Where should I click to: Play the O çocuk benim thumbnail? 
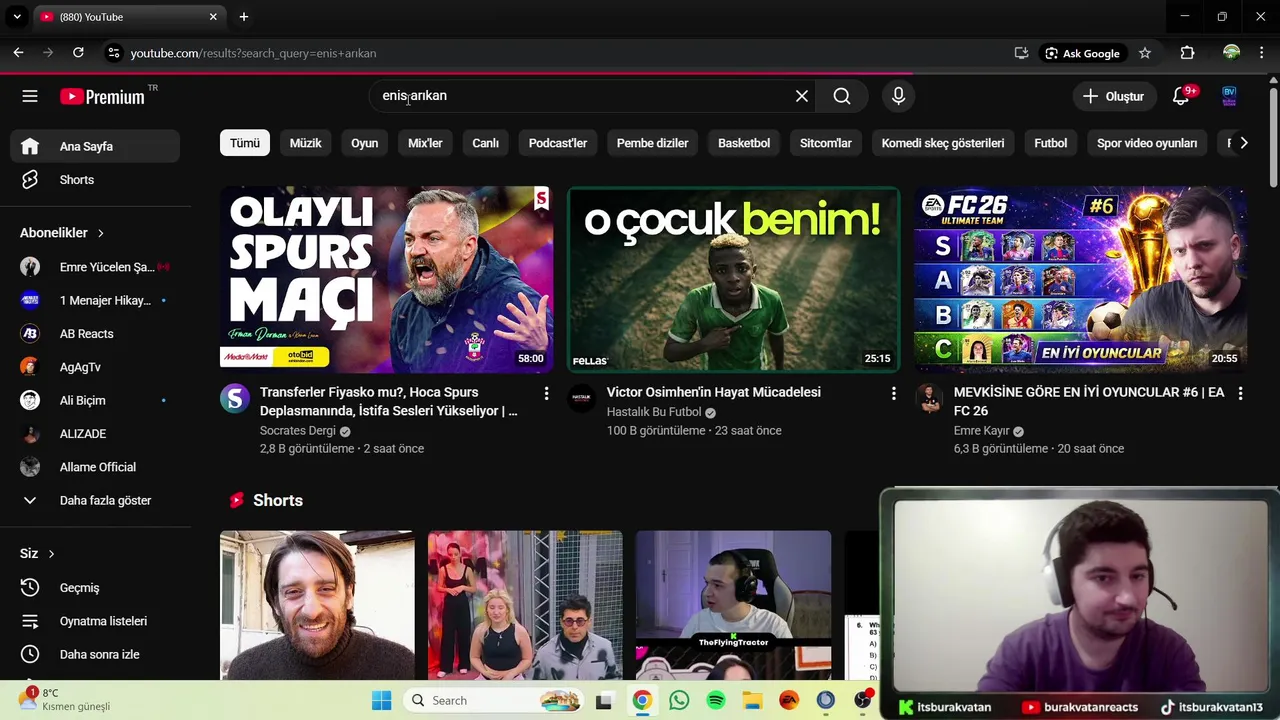[733, 279]
